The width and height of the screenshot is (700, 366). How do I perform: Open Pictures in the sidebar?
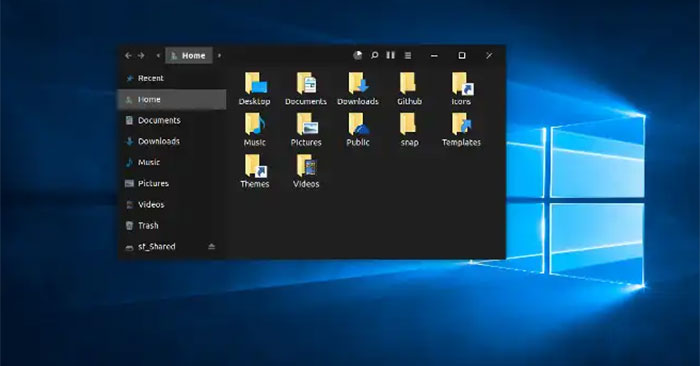172,183
